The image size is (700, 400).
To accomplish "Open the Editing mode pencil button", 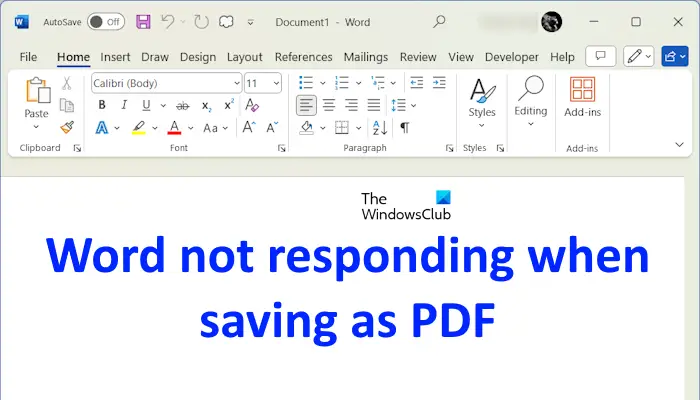I will 639,56.
